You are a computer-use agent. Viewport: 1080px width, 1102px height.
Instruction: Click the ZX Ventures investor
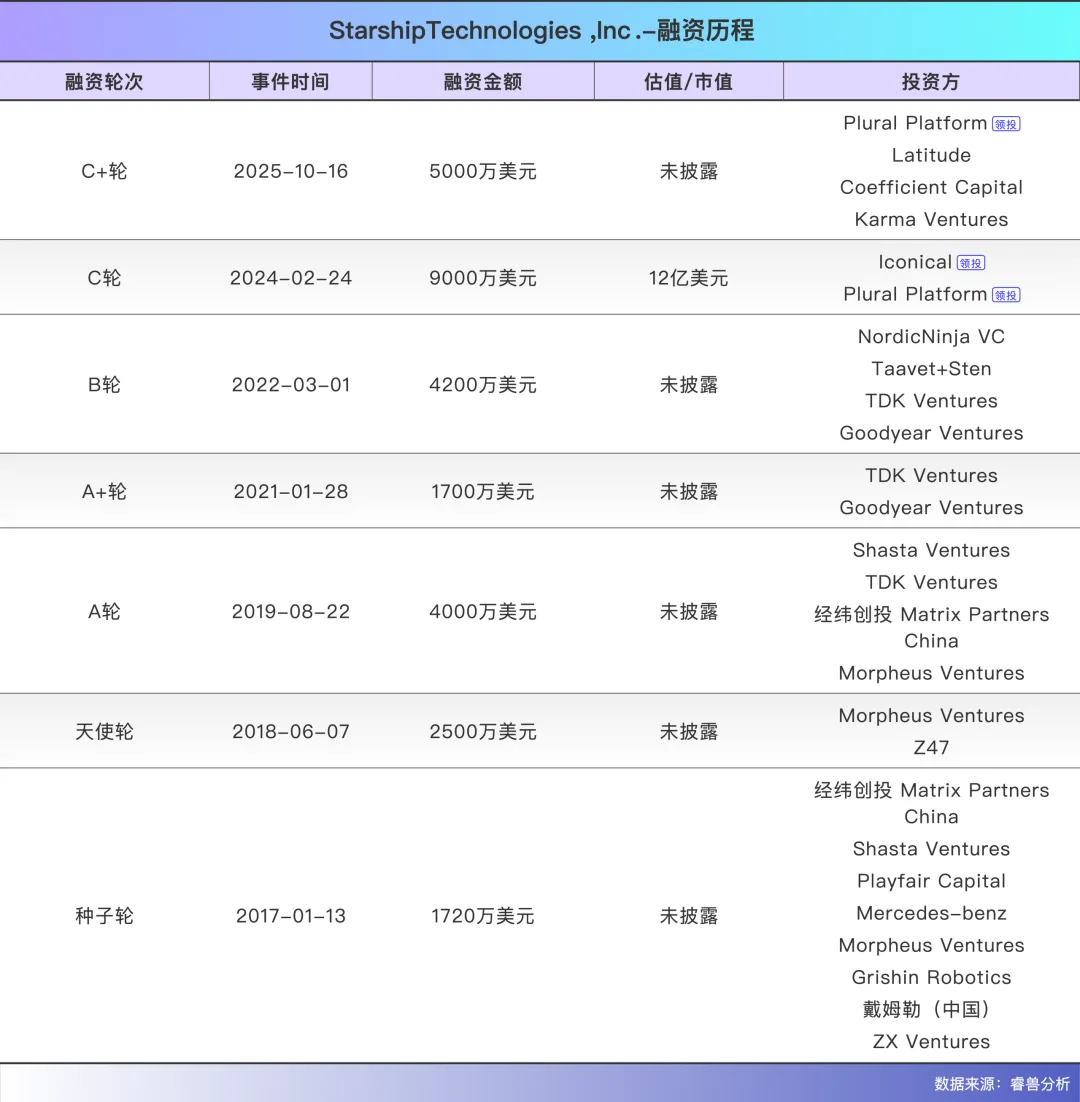(931, 1042)
